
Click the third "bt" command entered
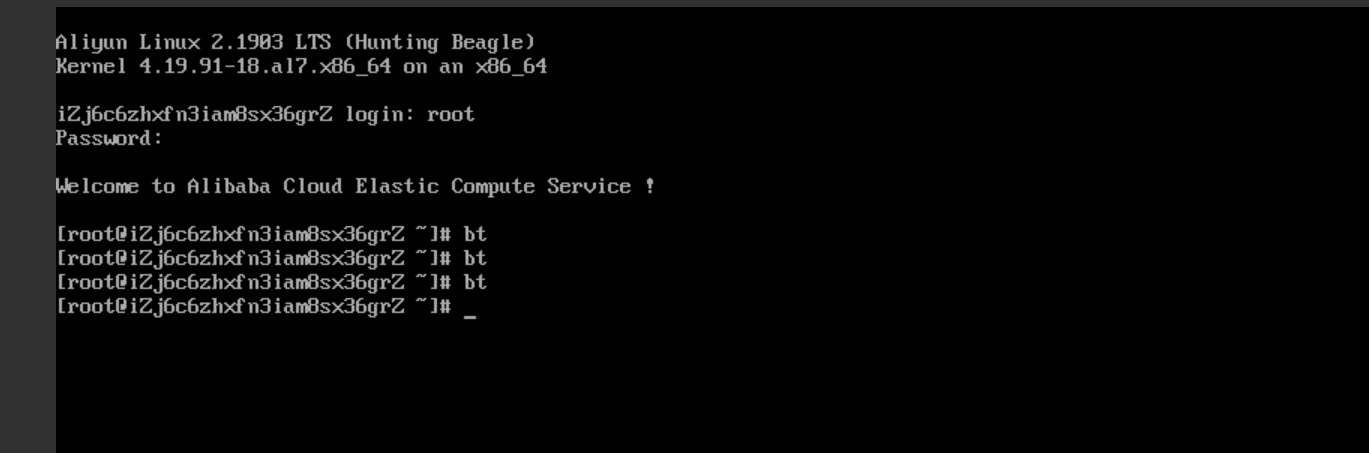pos(475,283)
